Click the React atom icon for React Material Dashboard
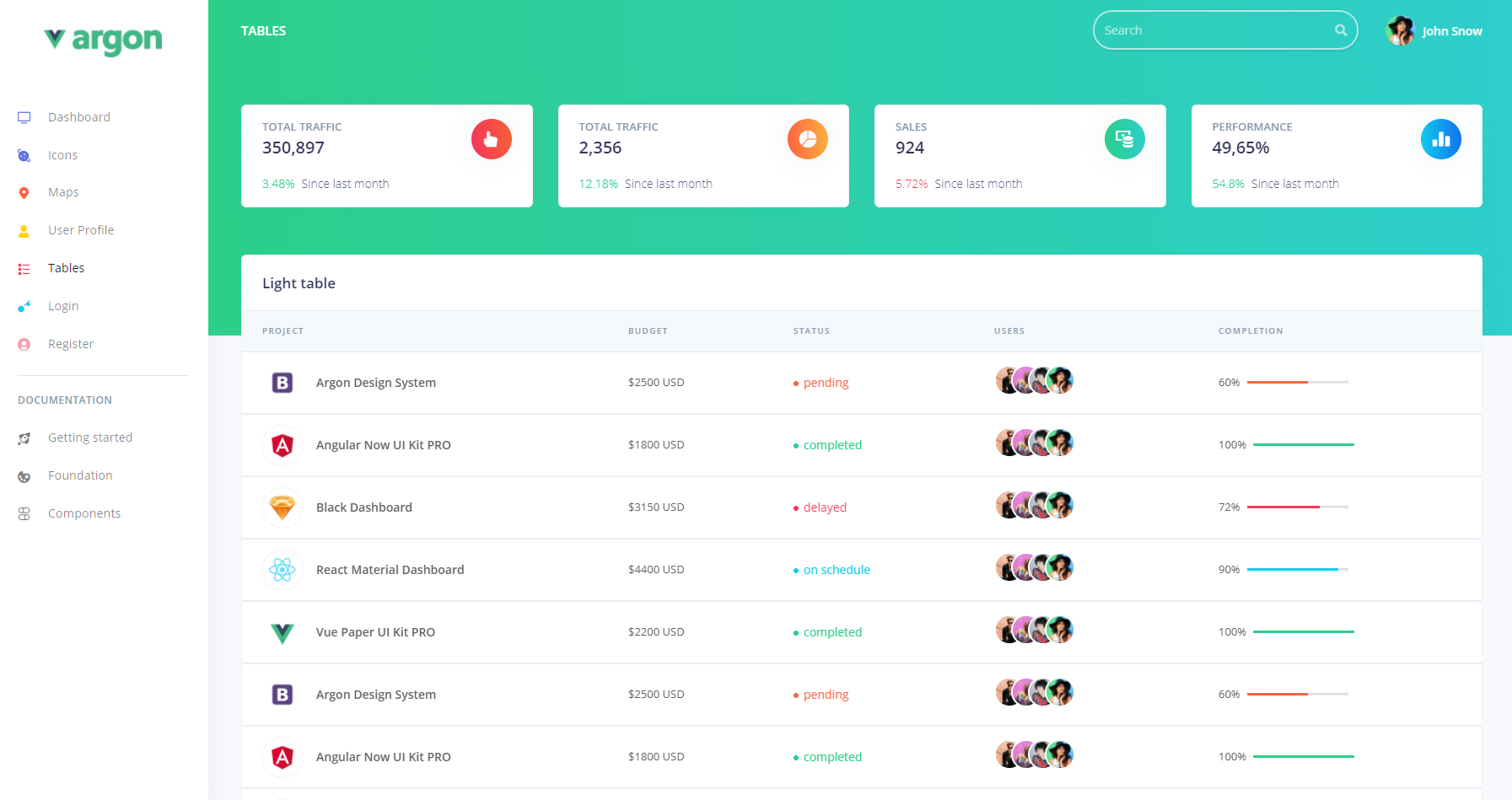 coord(282,570)
